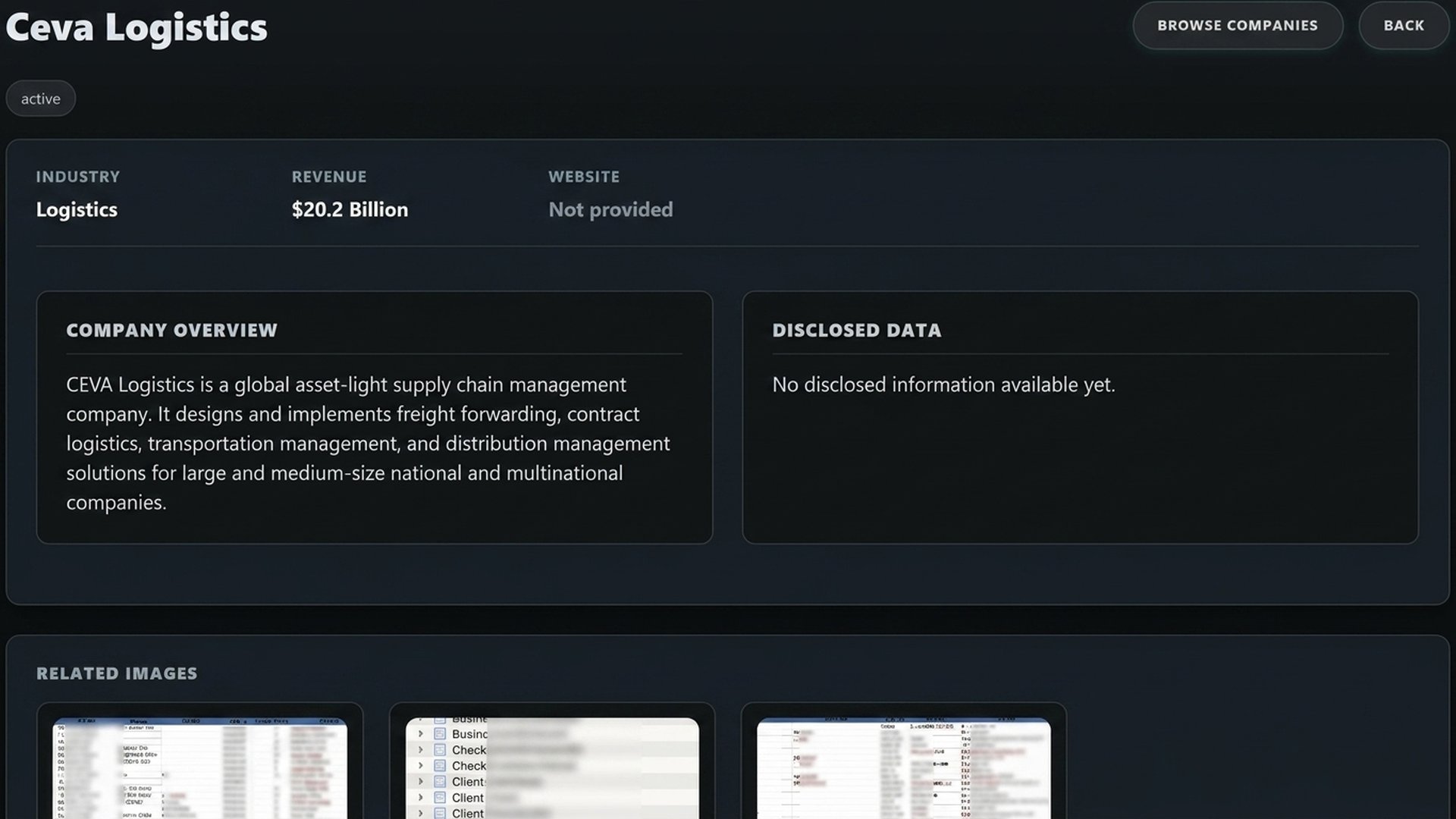Click the active status badge
The image size is (1456, 819).
[41, 99]
